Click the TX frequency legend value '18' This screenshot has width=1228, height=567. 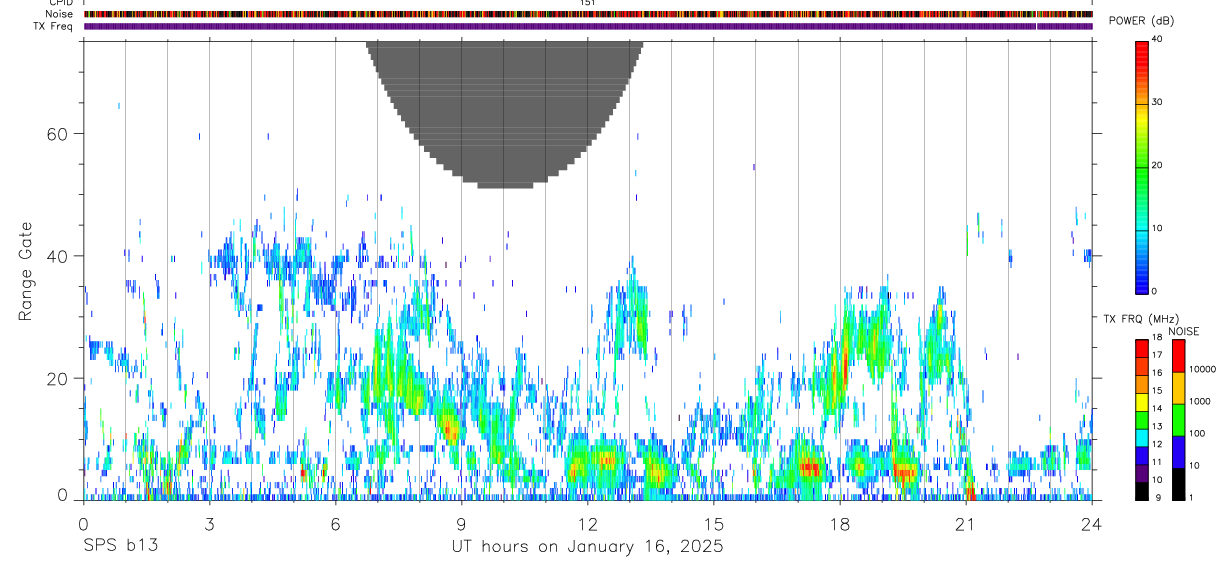(1156, 339)
